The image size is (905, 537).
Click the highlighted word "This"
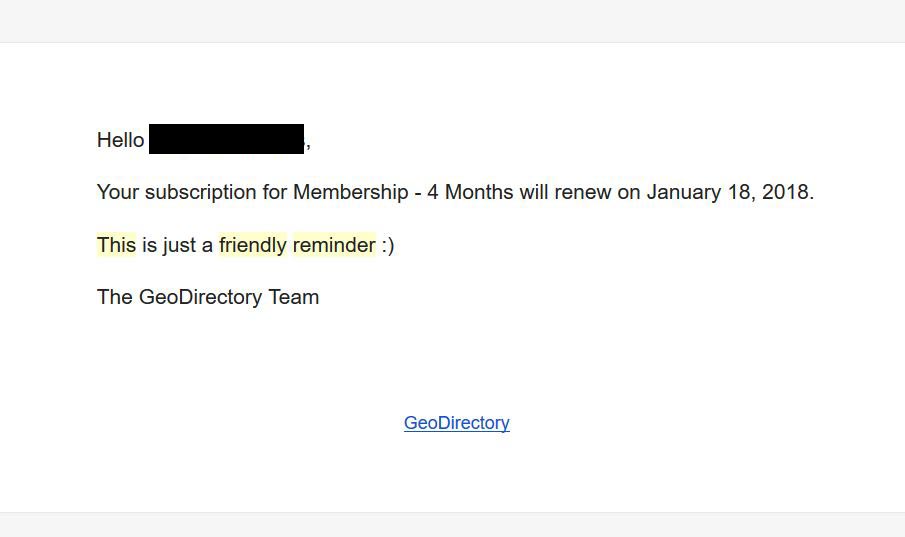pos(116,245)
